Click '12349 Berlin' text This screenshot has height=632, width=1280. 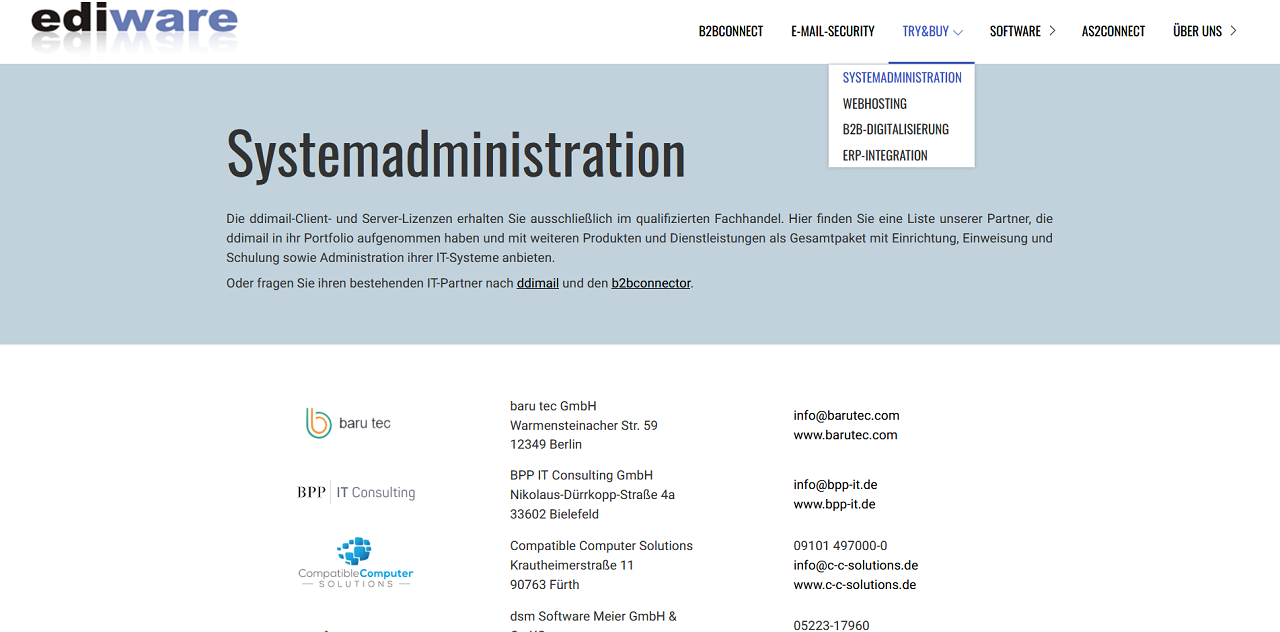546,444
